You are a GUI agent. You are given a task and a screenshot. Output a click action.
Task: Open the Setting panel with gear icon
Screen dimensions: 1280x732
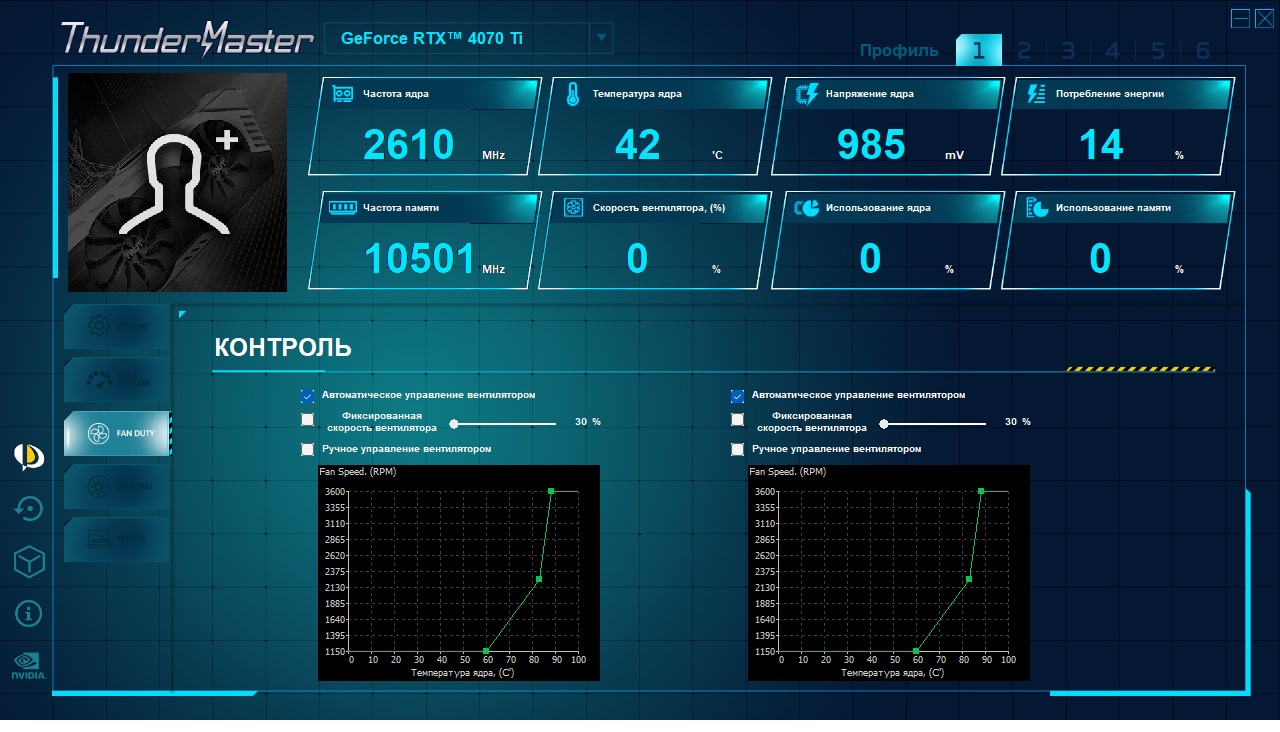point(117,326)
